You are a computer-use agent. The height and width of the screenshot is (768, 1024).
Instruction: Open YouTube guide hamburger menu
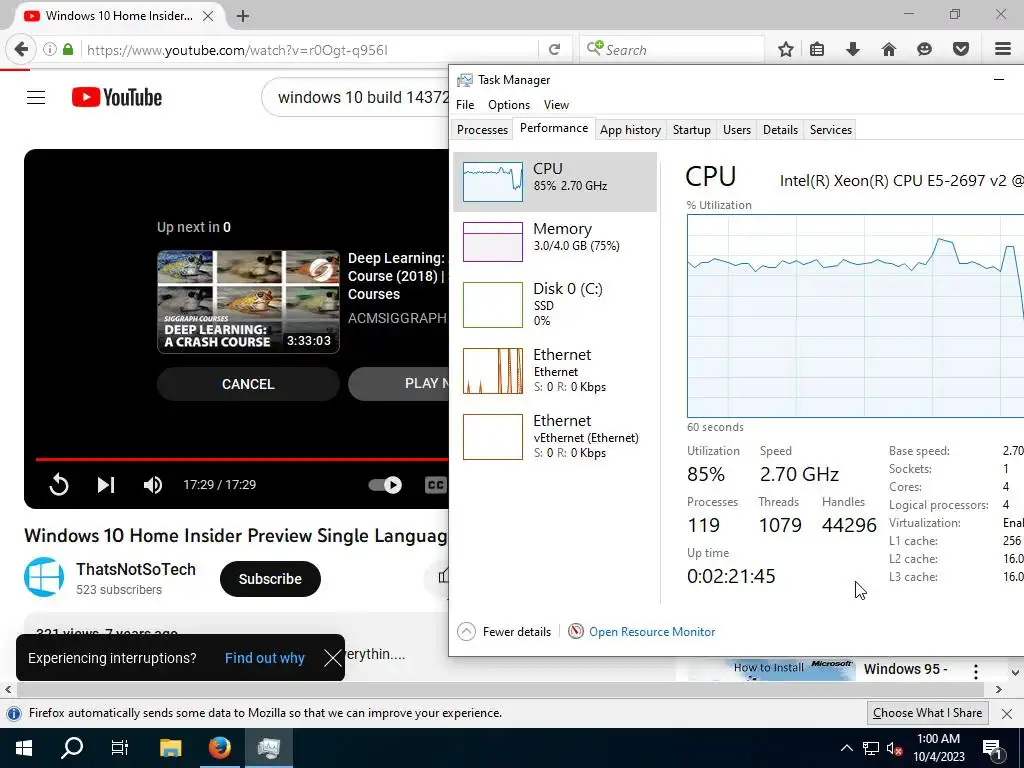click(36, 98)
